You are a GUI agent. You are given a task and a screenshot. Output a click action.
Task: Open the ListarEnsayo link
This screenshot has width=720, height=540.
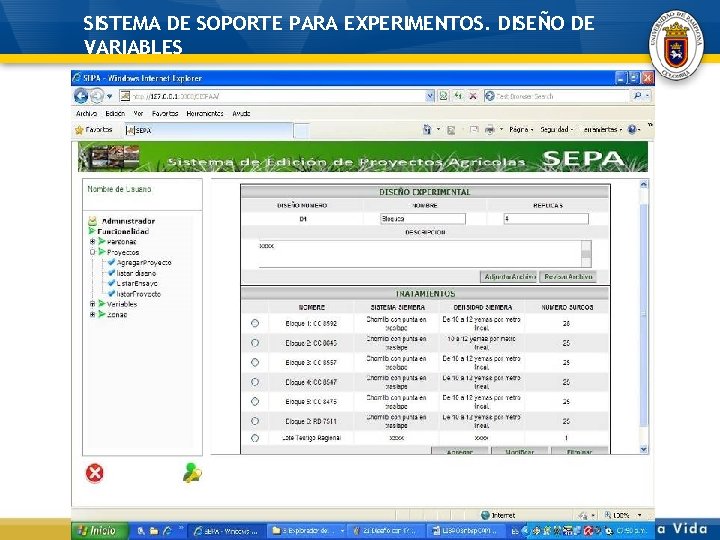click(137, 284)
